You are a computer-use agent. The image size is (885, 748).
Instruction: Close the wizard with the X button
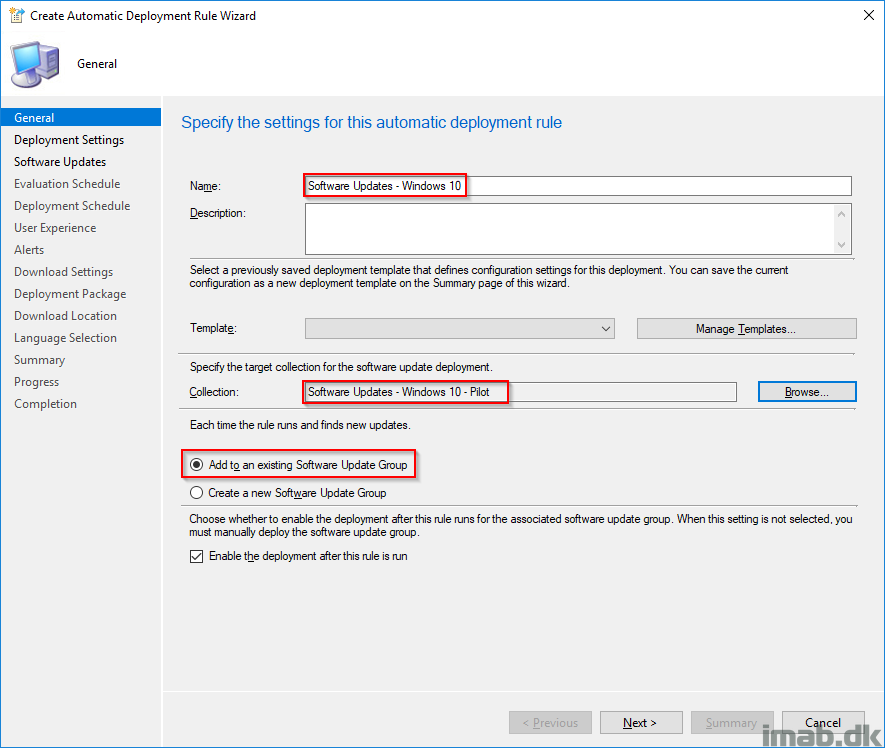coord(869,15)
